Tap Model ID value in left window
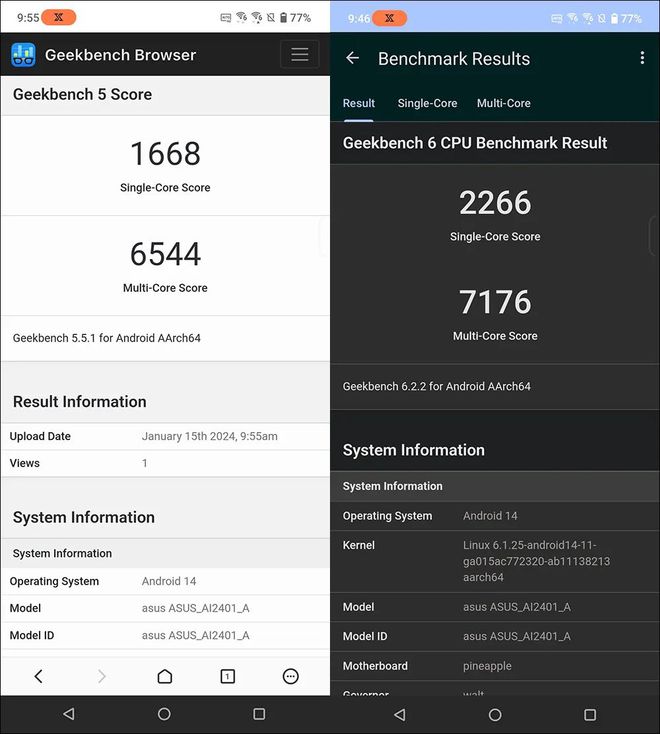660x734 pixels. 196,635
